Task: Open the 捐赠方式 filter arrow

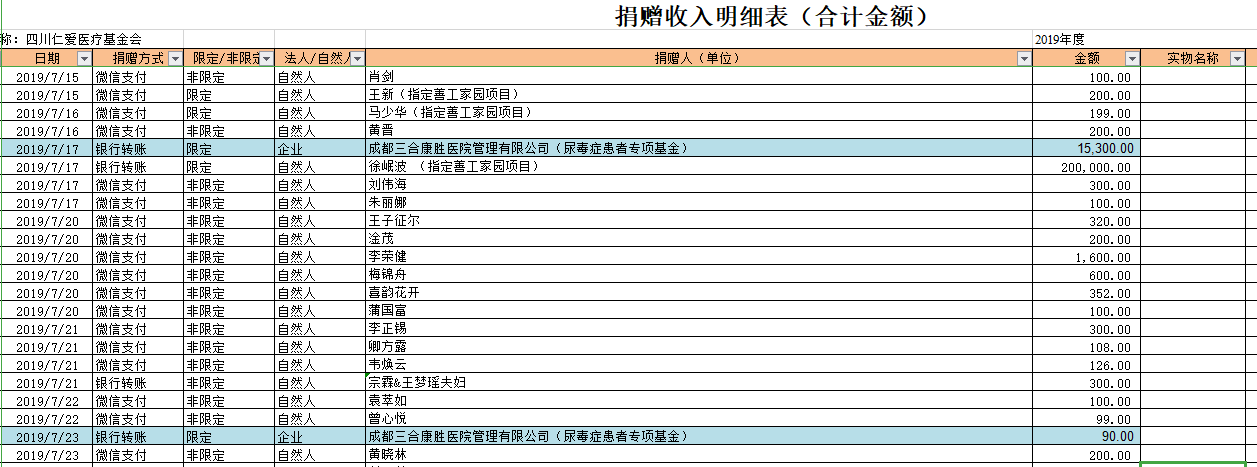Action: pos(175,59)
